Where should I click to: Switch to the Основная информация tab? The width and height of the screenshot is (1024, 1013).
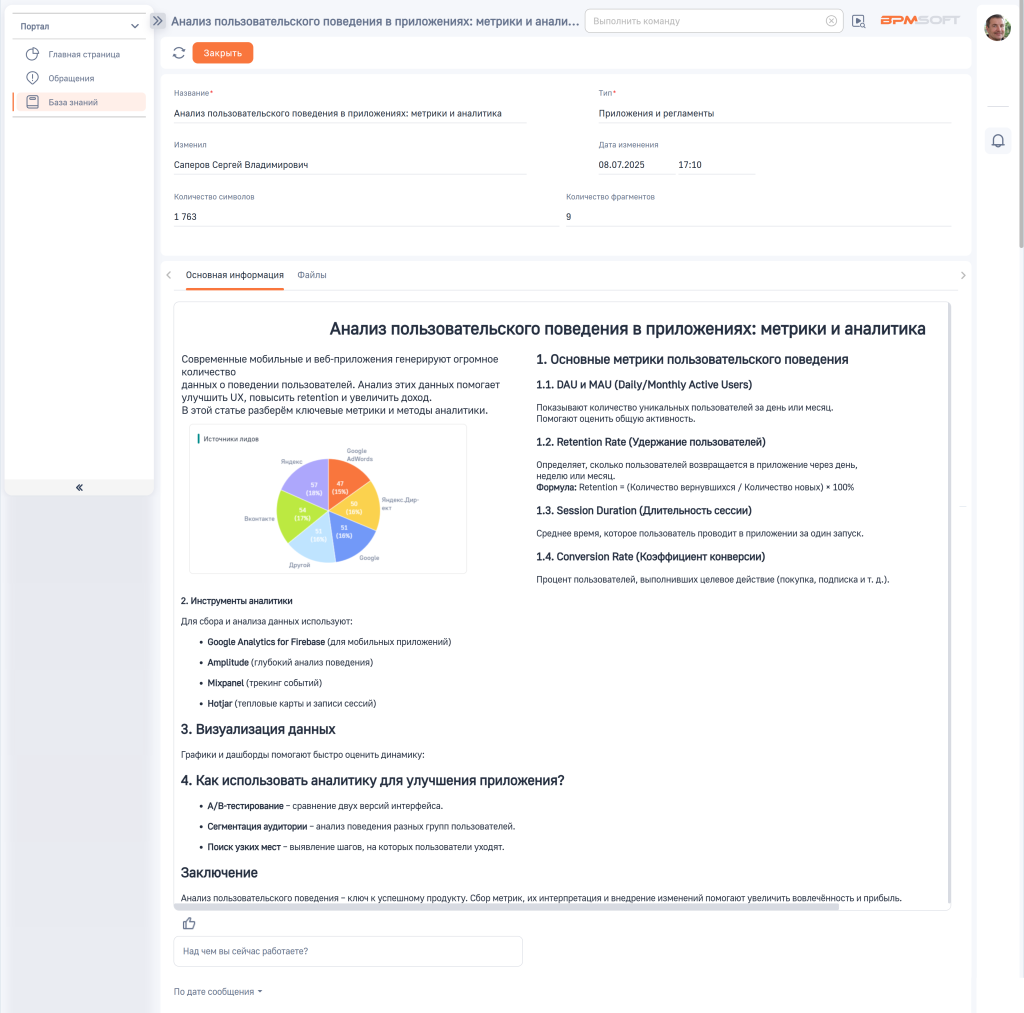coord(234,275)
